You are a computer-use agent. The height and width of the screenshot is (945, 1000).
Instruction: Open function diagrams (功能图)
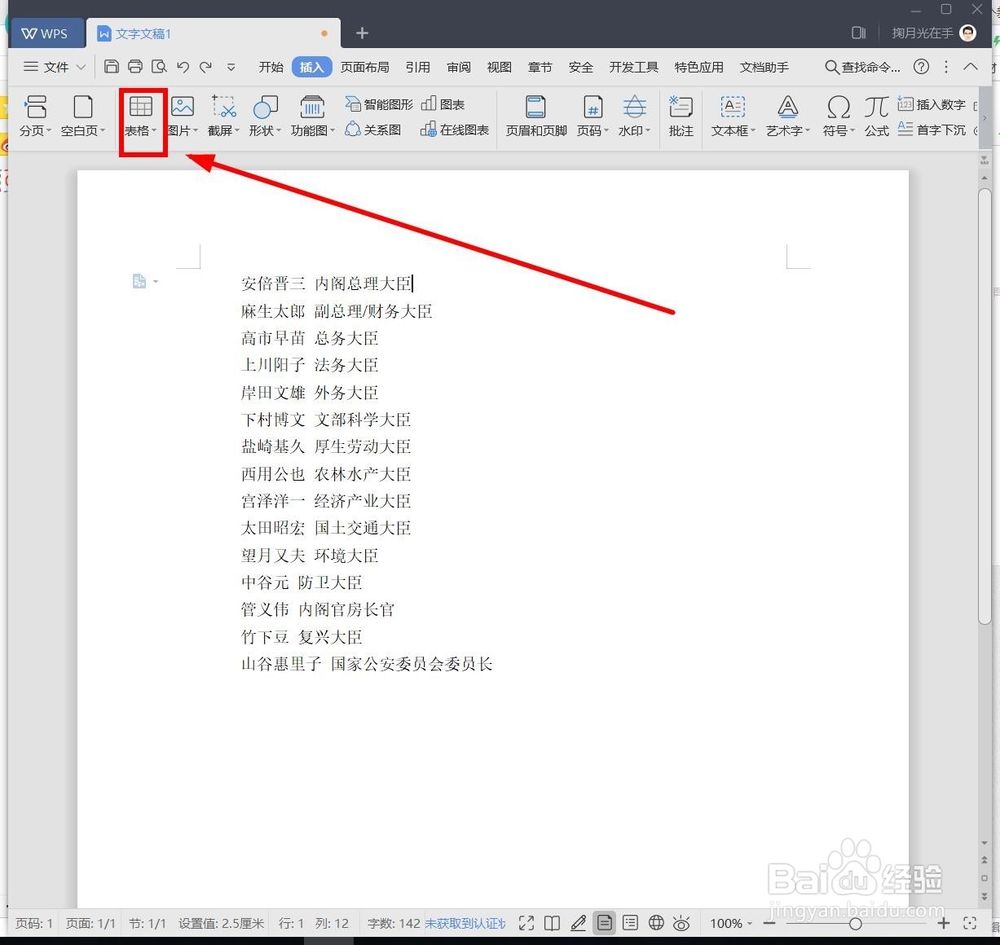coord(312,115)
